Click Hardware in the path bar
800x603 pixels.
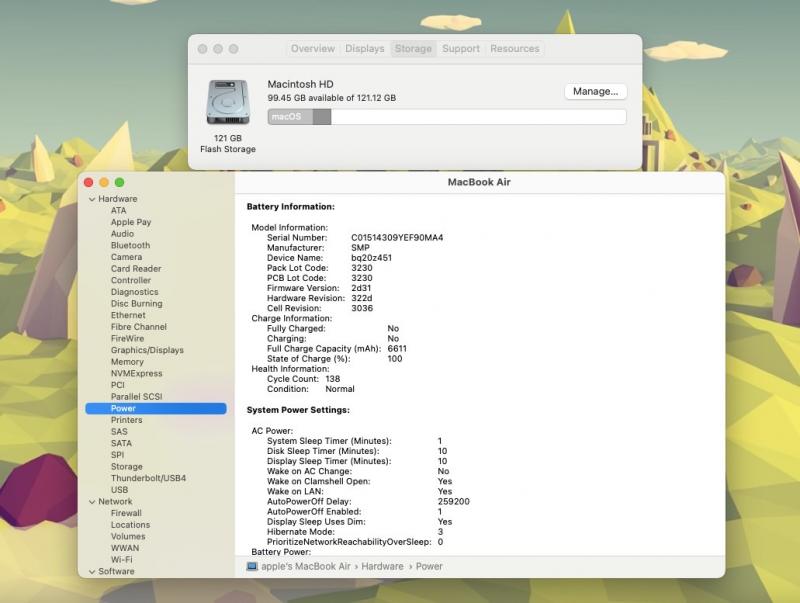tap(382, 566)
